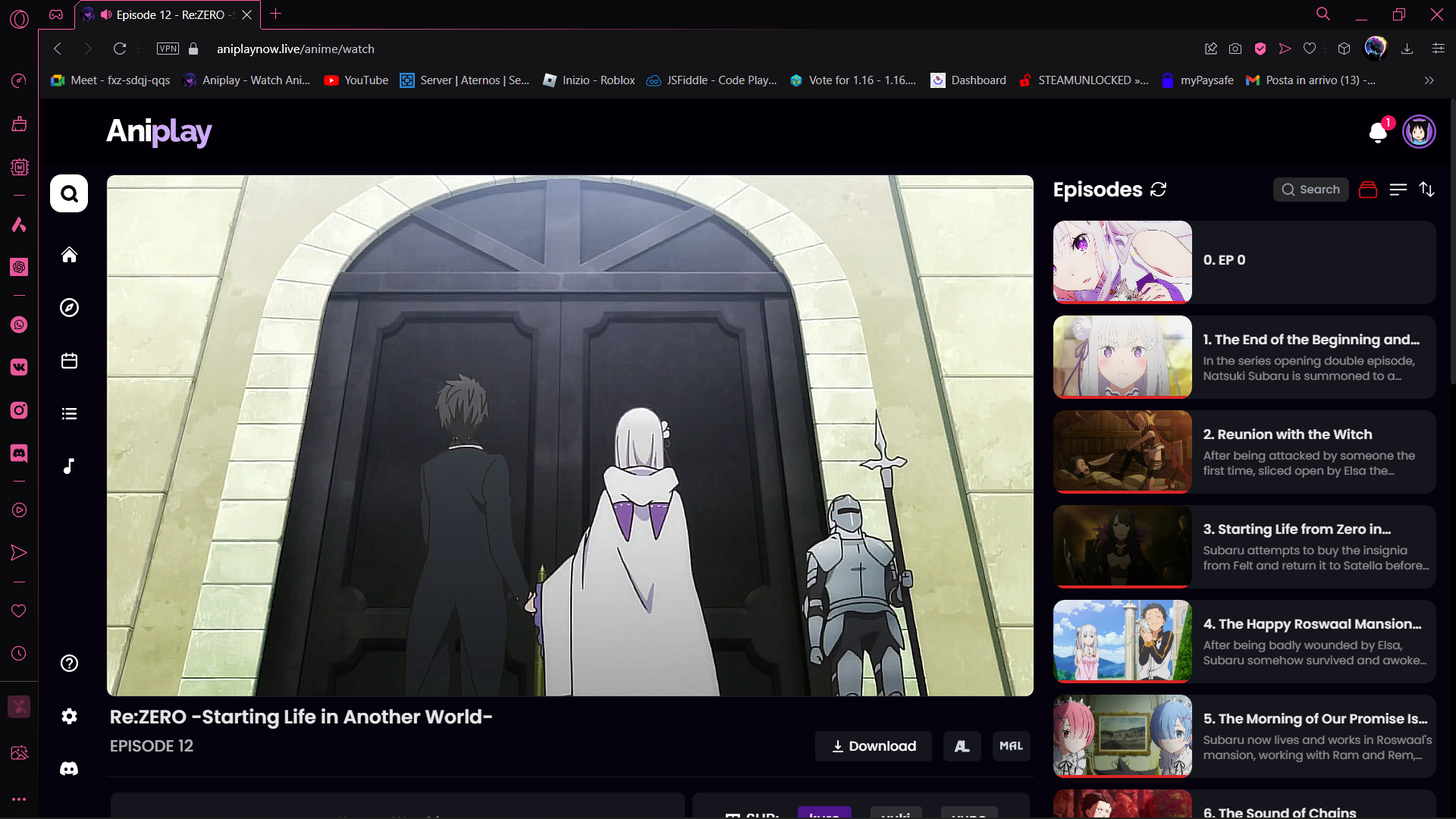Open the Aniplay search icon in sidebar

click(69, 194)
